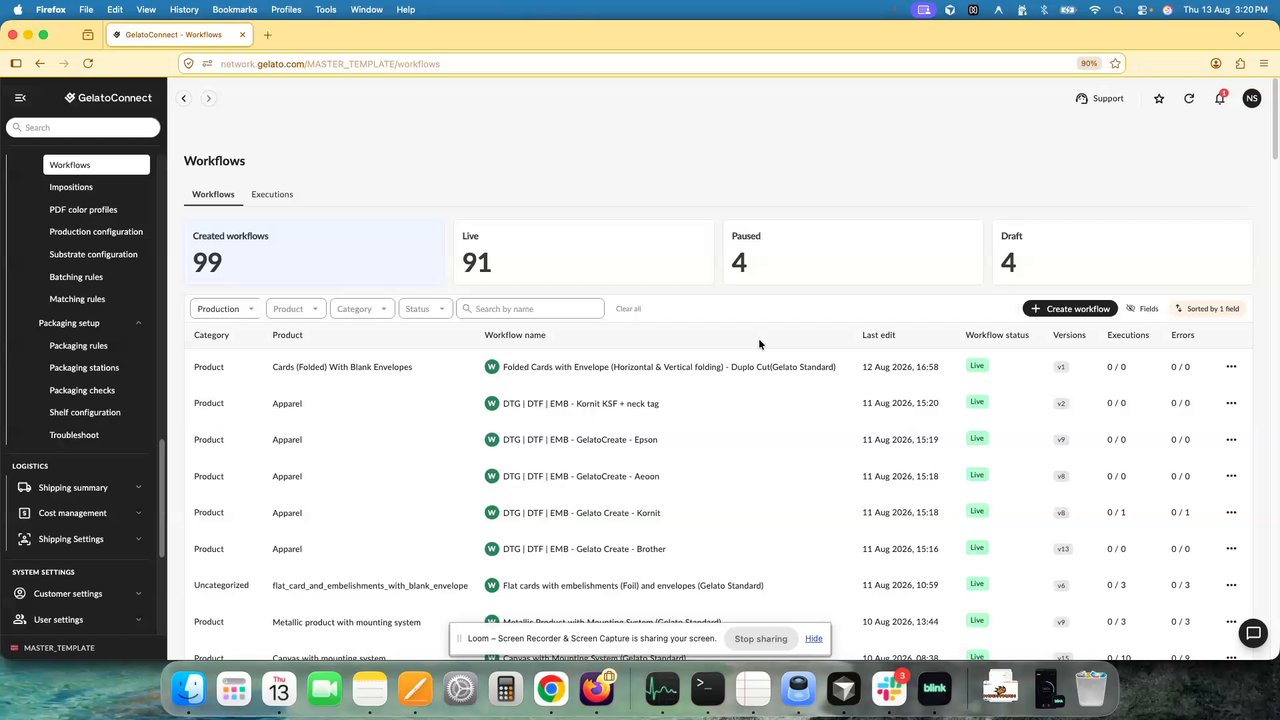1280x720 pixels.
Task: Open Activity Monitor from the Dock
Action: tap(662, 689)
